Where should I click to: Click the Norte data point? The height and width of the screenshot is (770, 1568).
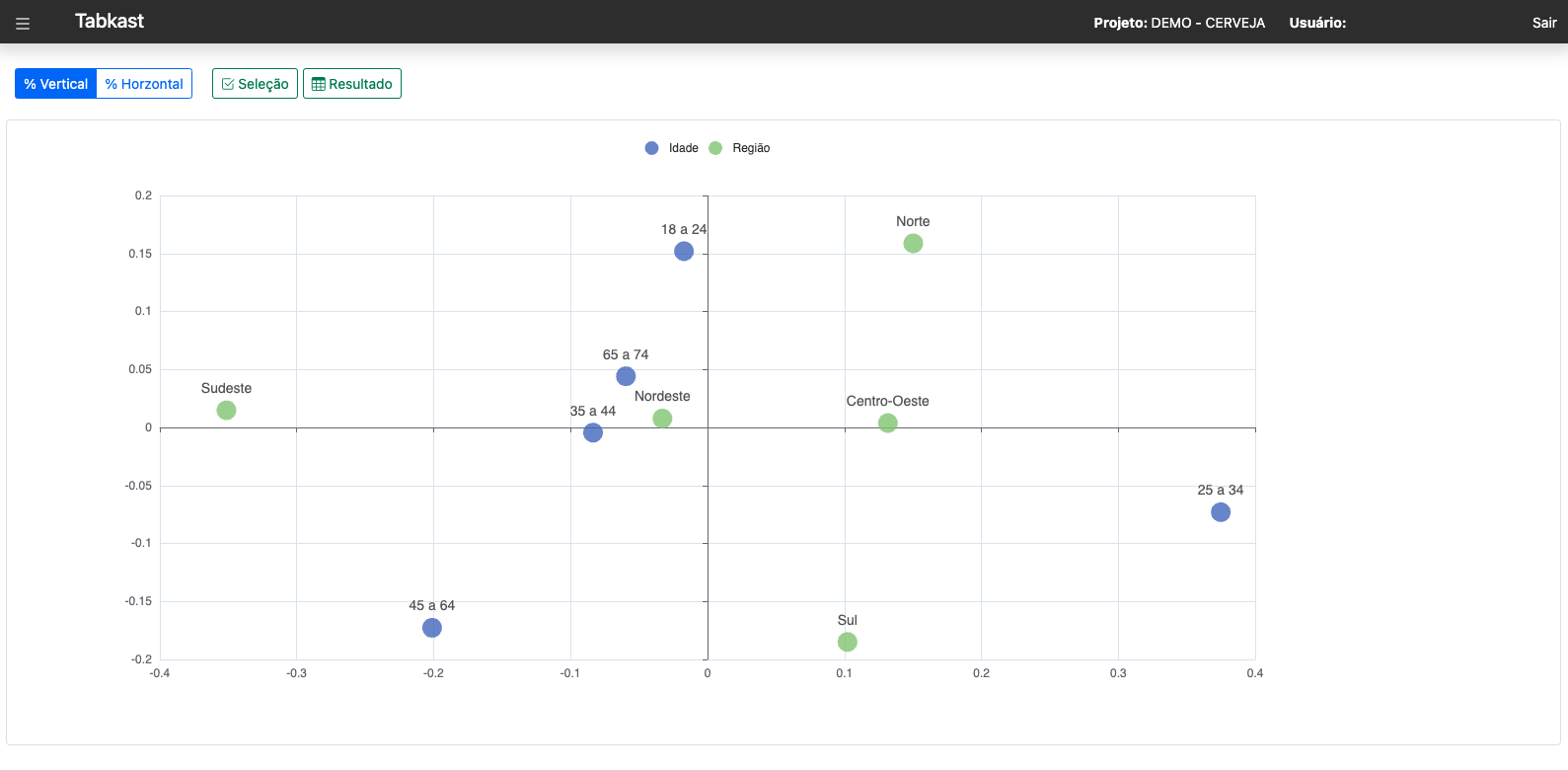913,244
